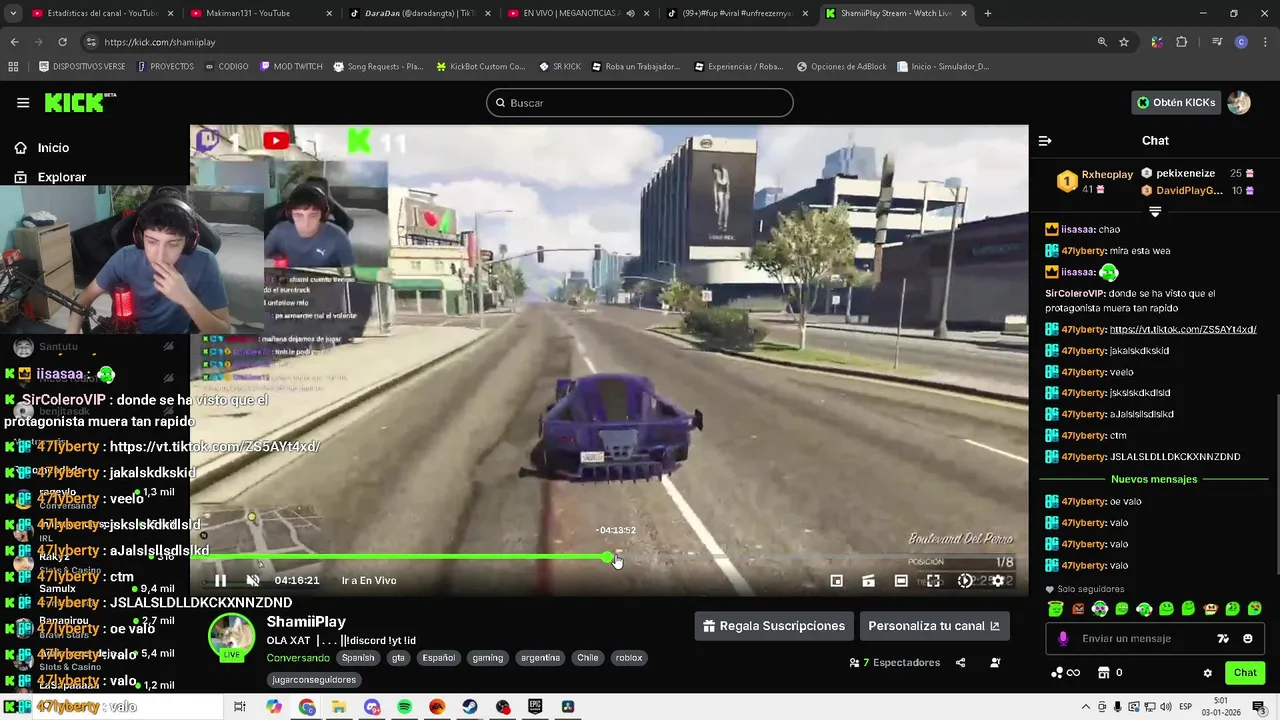
Task: Focus the Buscar search field
Action: coord(640,103)
